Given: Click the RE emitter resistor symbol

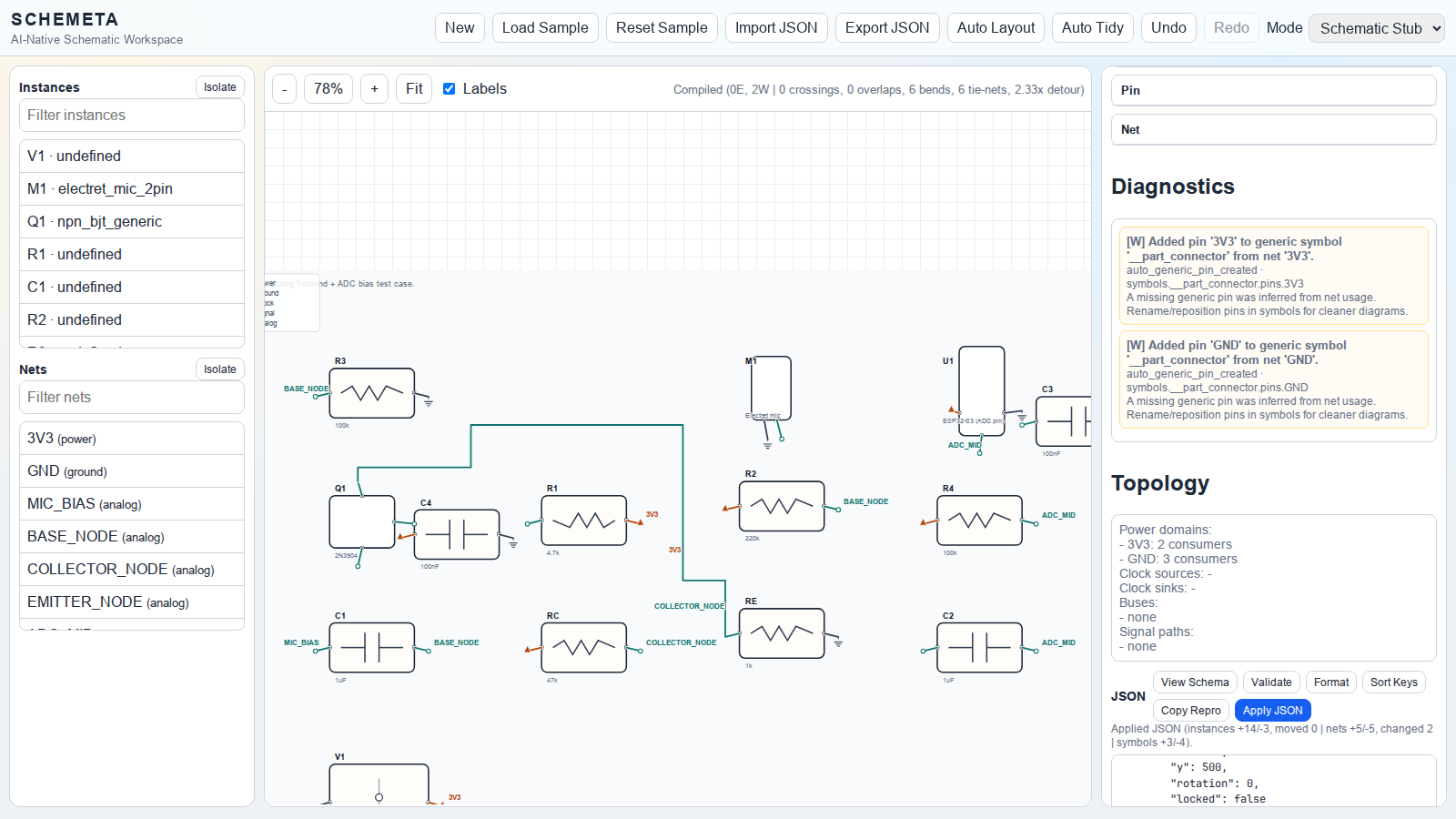Looking at the screenshot, I should 781,633.
